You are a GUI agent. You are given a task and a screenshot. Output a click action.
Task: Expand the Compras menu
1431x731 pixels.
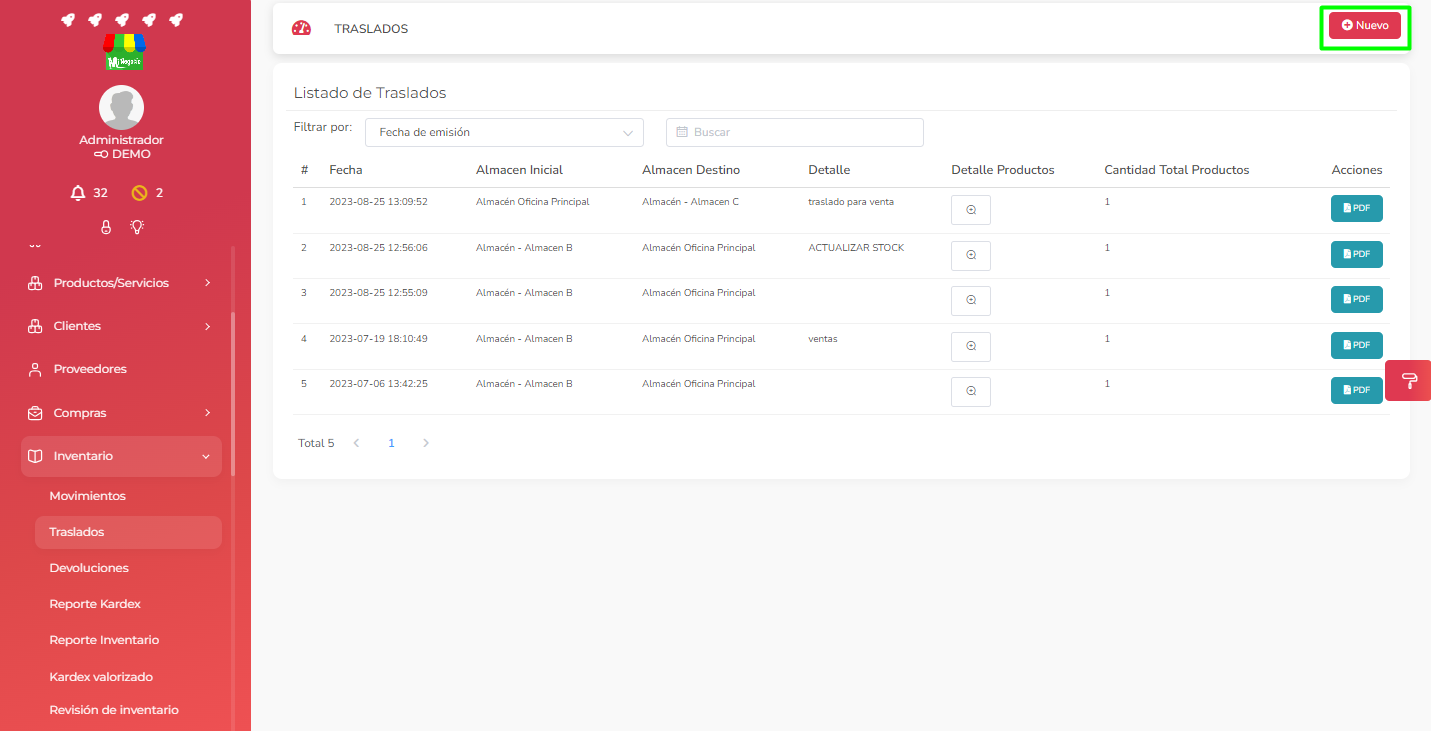click(121, 413)
